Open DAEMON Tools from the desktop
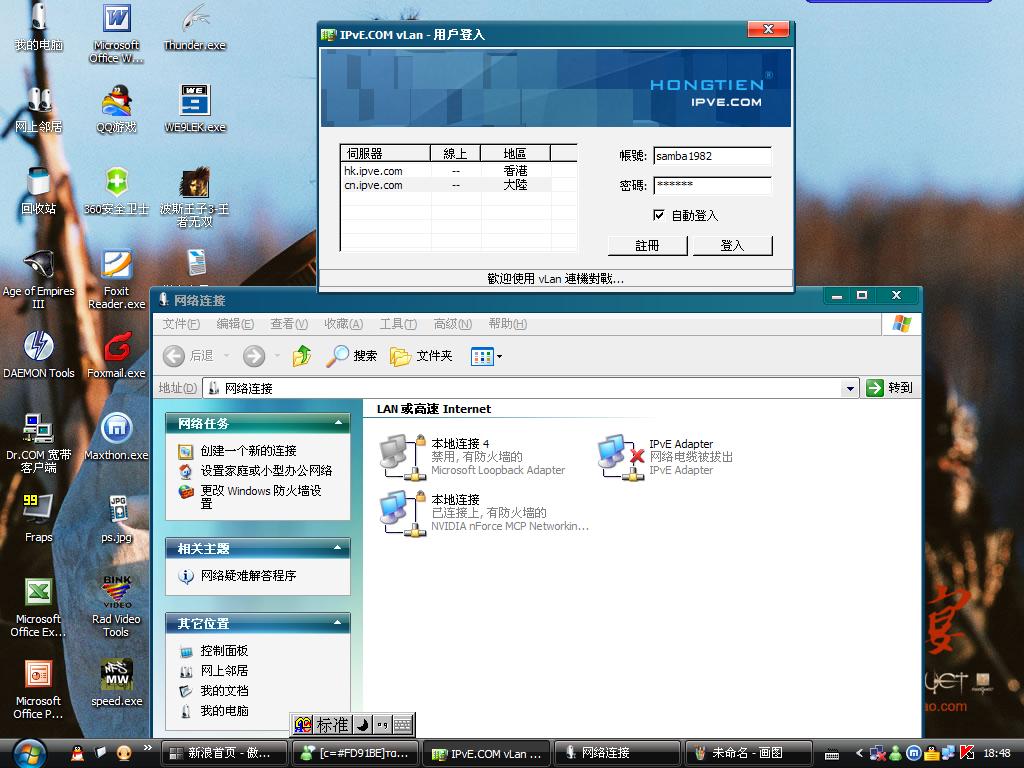Viewport: 1024px width, 768px height. 40,349
